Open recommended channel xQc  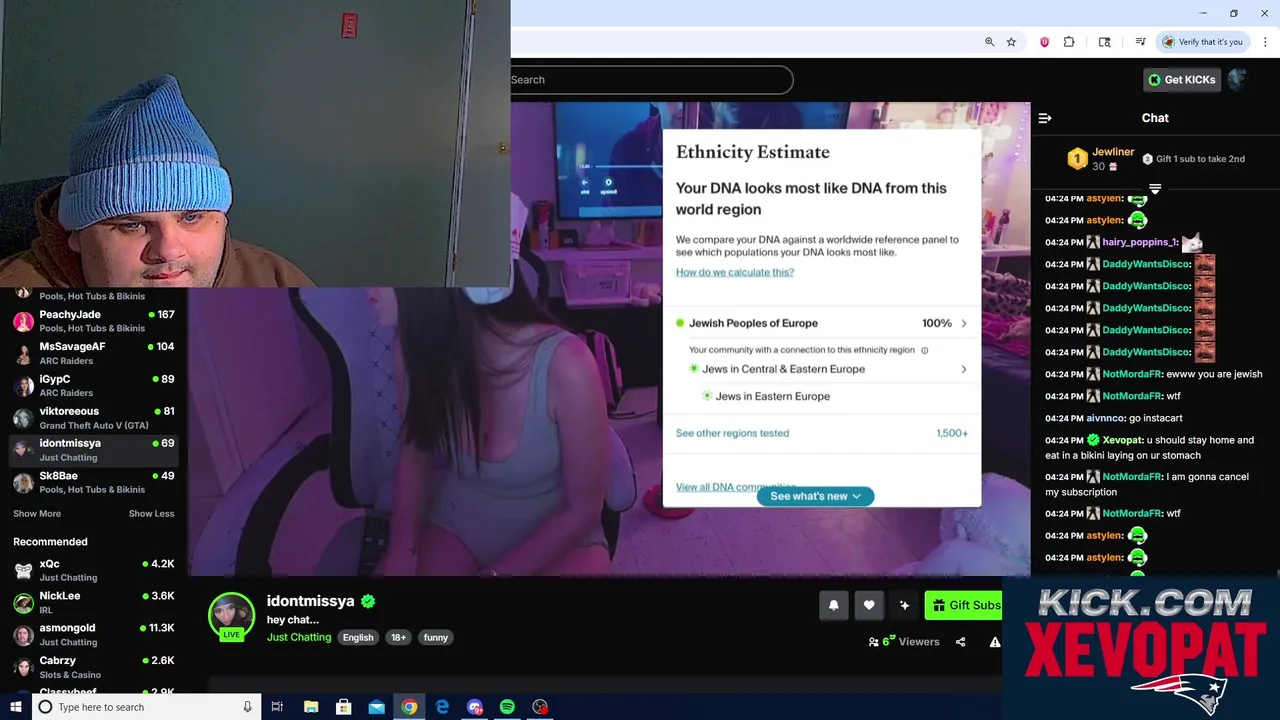[x=93, y=570]
